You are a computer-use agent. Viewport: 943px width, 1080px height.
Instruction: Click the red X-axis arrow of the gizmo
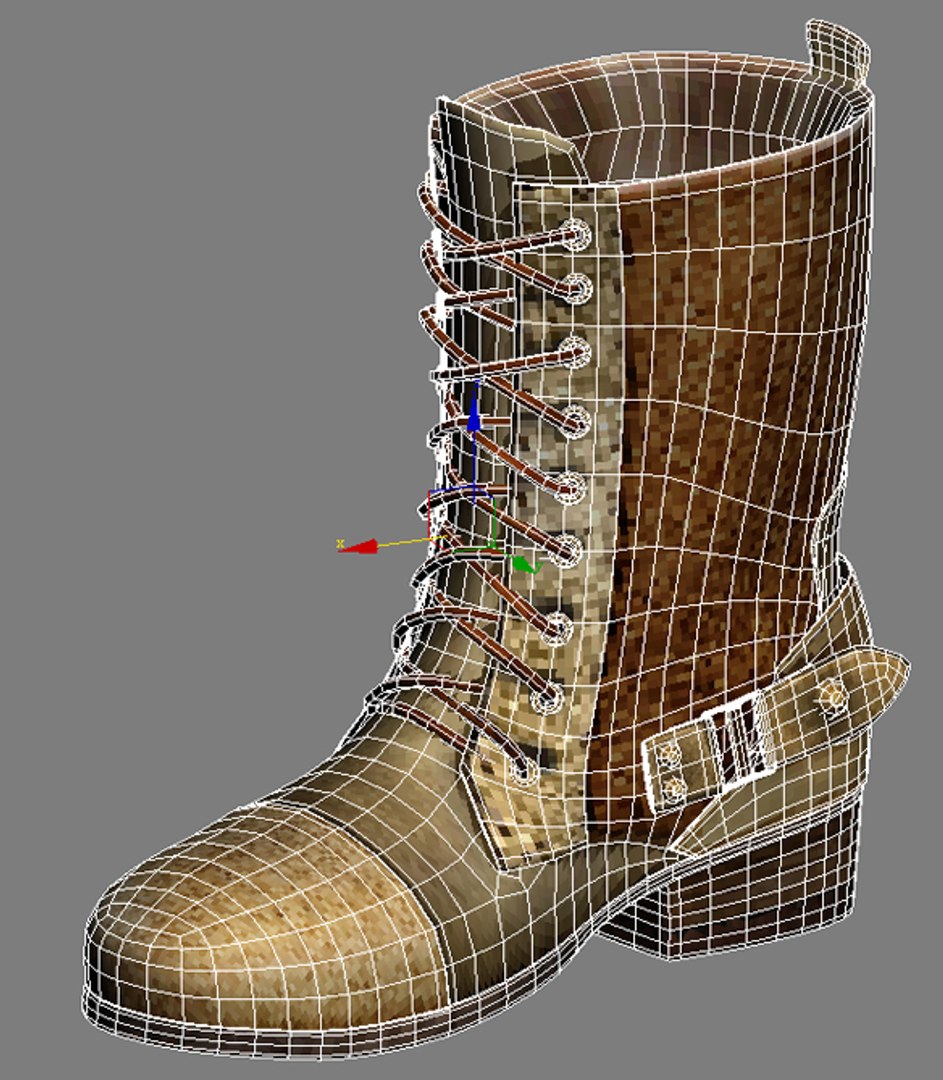(x=358, y=547)
